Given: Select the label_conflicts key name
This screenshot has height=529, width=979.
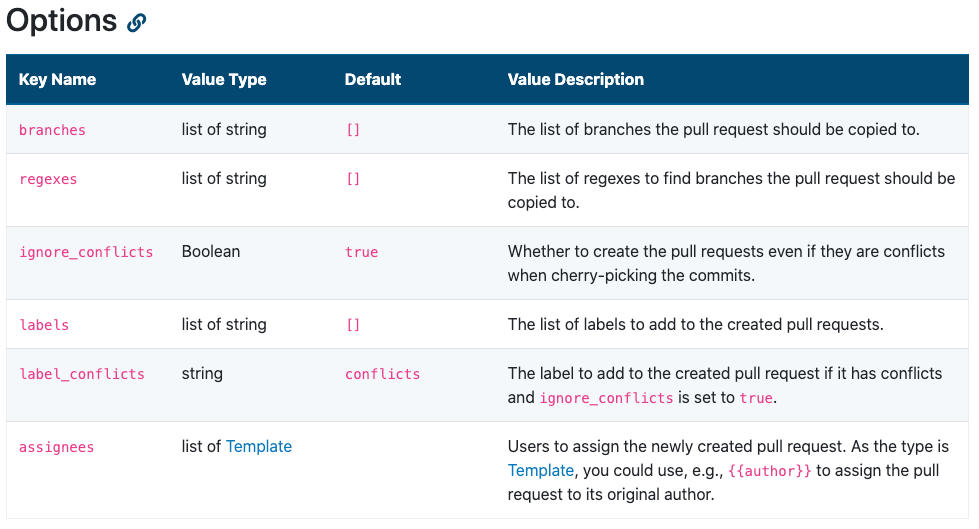Looking at the screenshot, I should click(82, 374).
